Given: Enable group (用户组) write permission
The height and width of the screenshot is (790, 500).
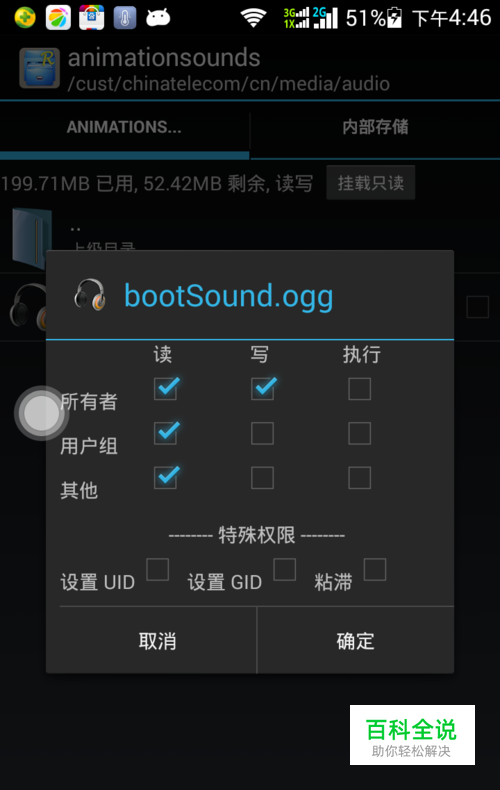Looking at the screenshot, I should click(263, 433).
